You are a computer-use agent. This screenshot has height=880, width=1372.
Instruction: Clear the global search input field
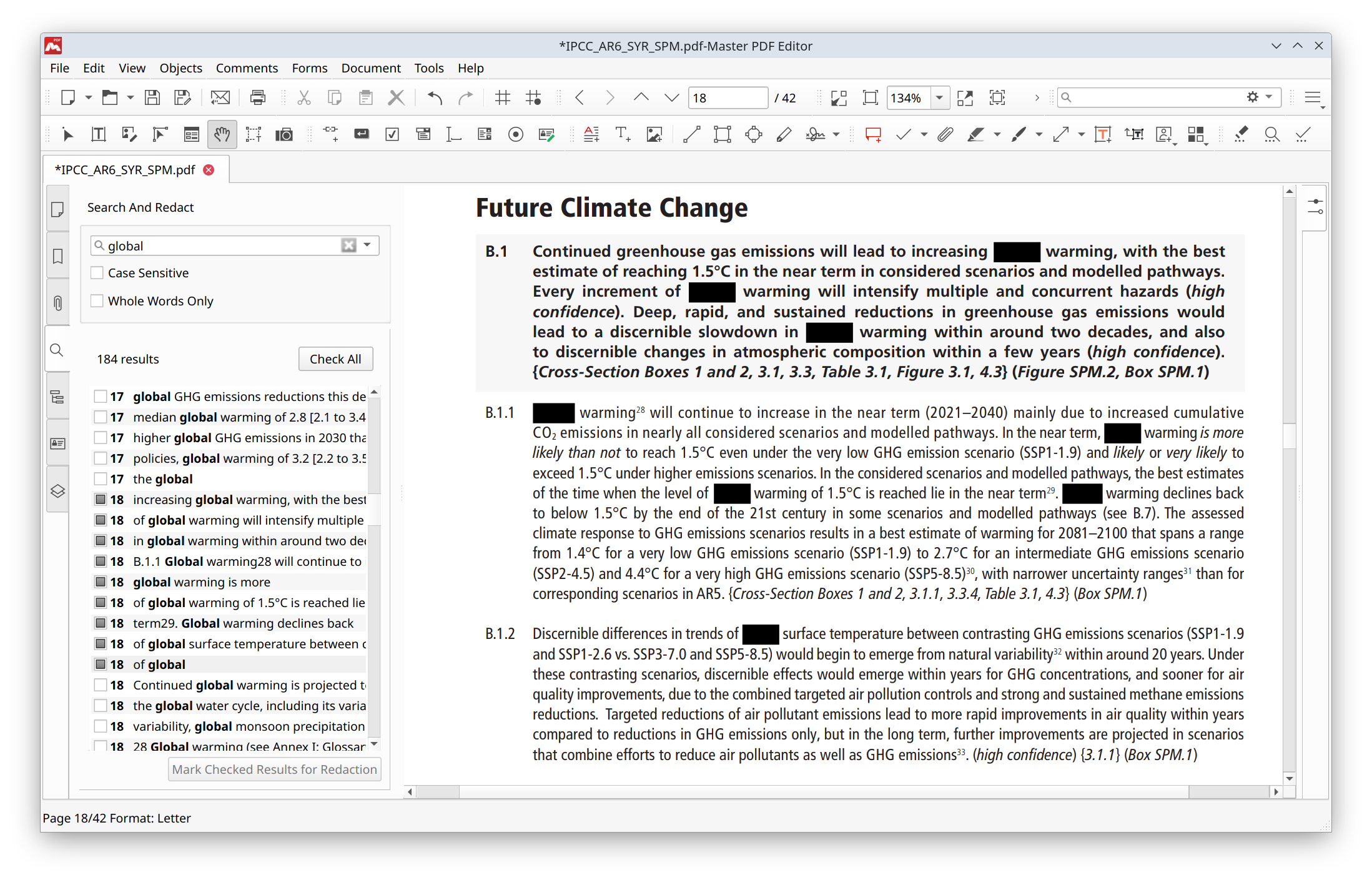pos(348,245)
